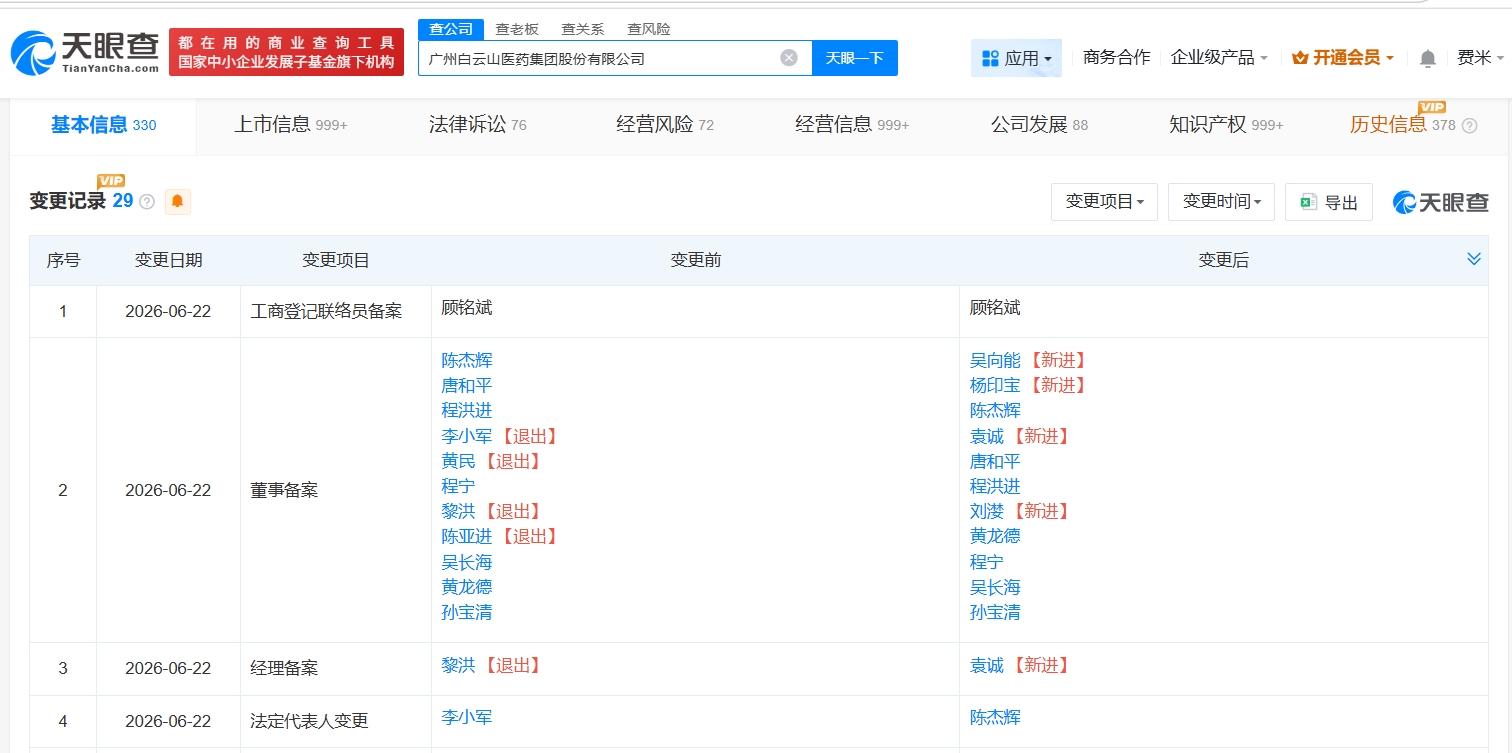Open the 刘漤 newly added director link

click(x=986, y=511)
